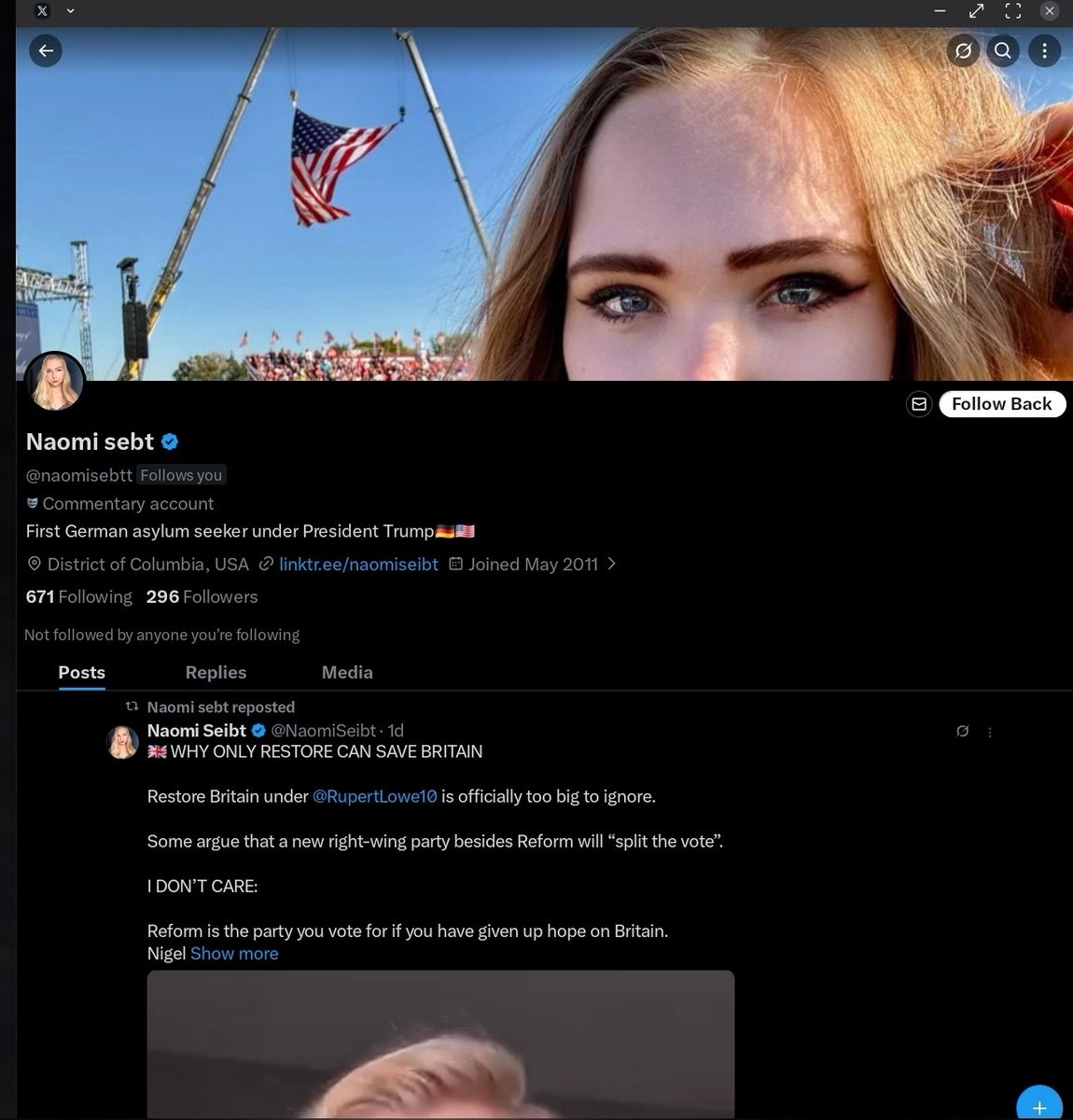
Task: Toggle the diagonal expand window icon
Action: pyautogui.click(x=977, y=11)
